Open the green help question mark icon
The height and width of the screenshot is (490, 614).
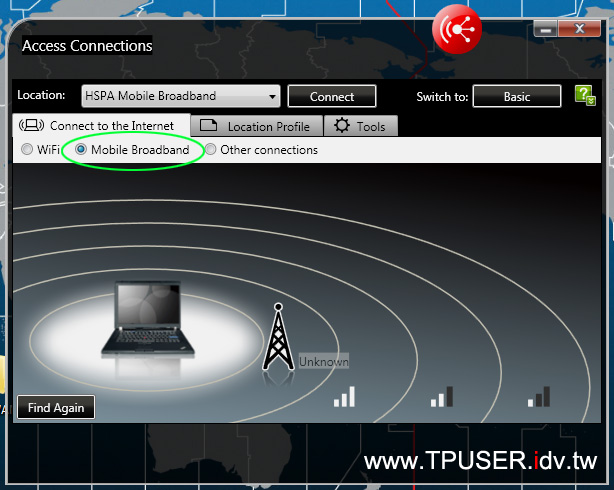pyautogui.click(x=585, y=96)
